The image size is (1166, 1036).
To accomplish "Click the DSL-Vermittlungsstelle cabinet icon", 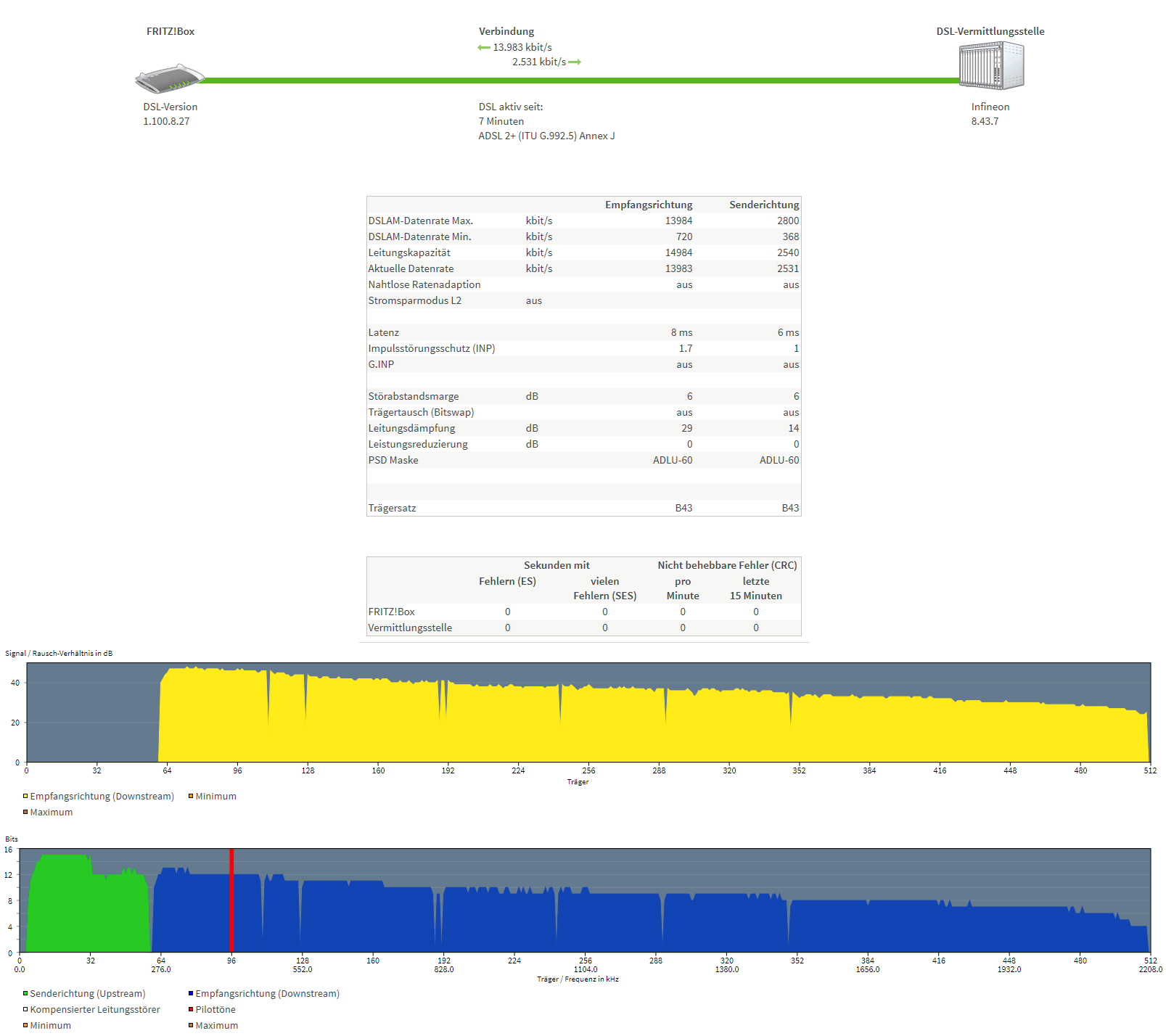I will pos(991,66).
